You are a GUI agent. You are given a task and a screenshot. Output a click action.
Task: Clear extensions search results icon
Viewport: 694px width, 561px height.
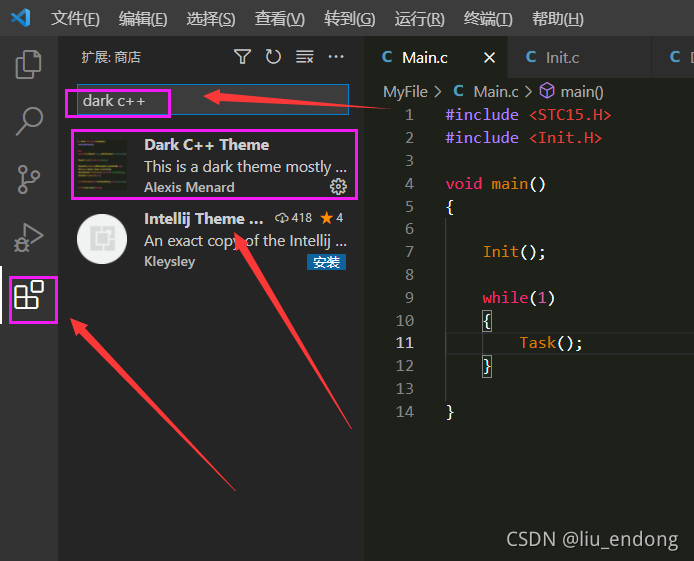pos(305,57)
